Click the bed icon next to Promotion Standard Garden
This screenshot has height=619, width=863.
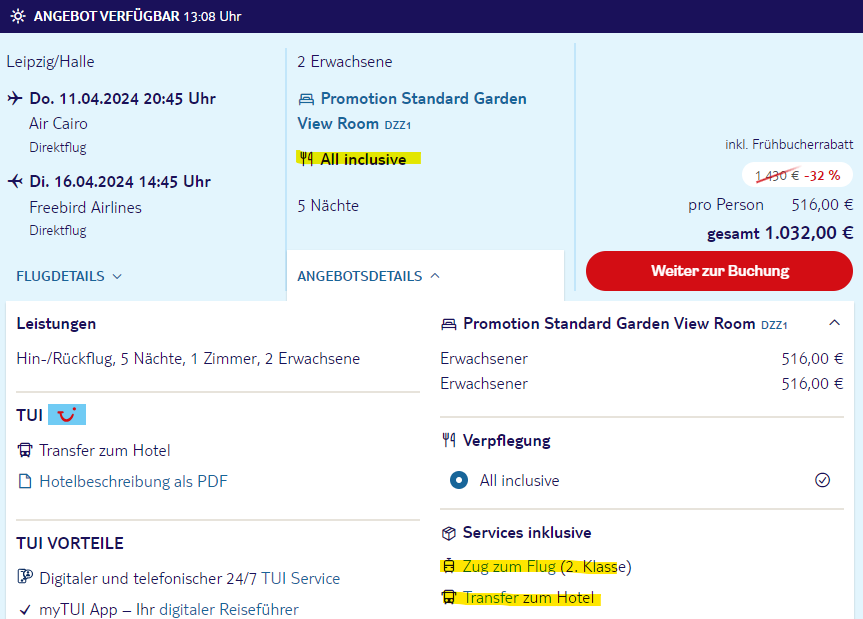(306, 99)
